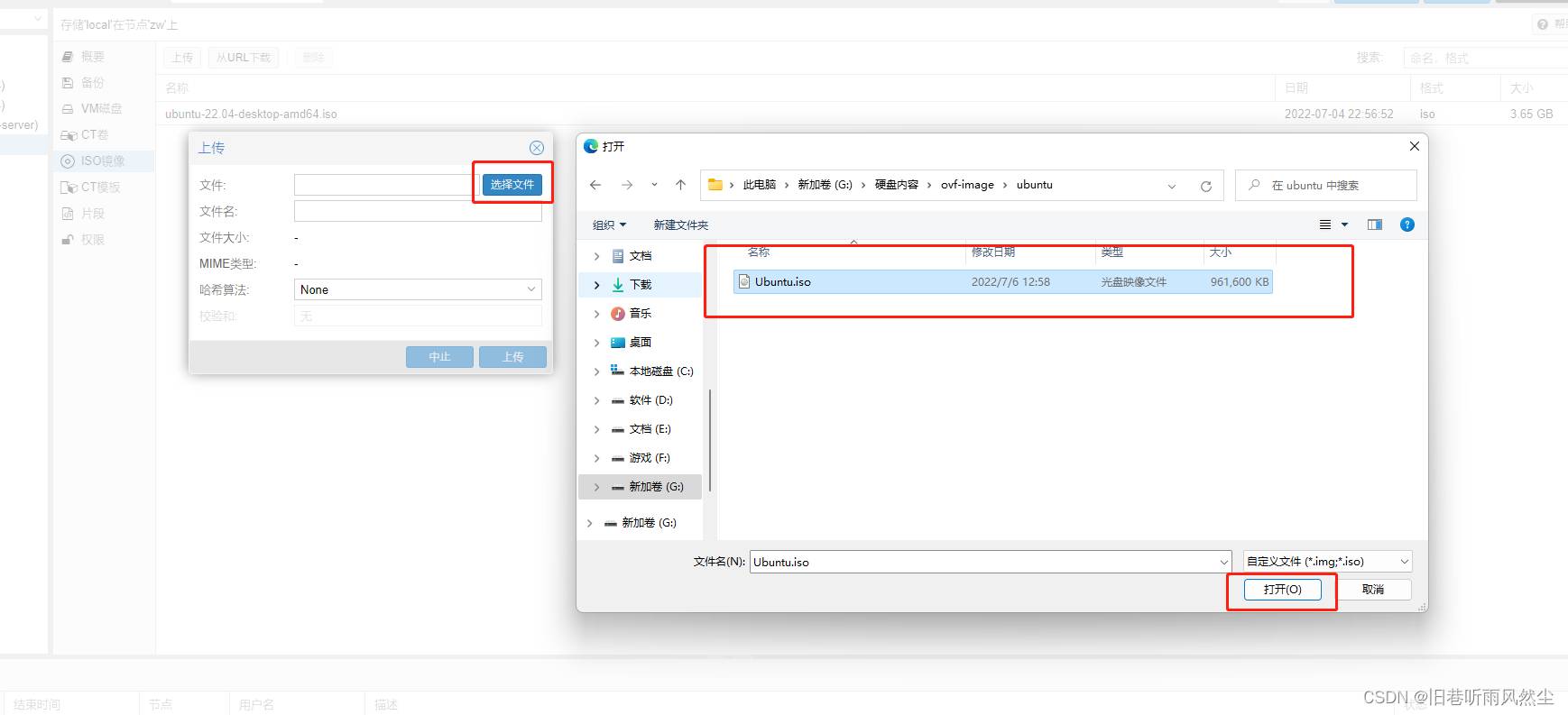Screen dimensions: 1568x715
Task: Select the Ubuntu.iso file
Action: tap(783, 282)
